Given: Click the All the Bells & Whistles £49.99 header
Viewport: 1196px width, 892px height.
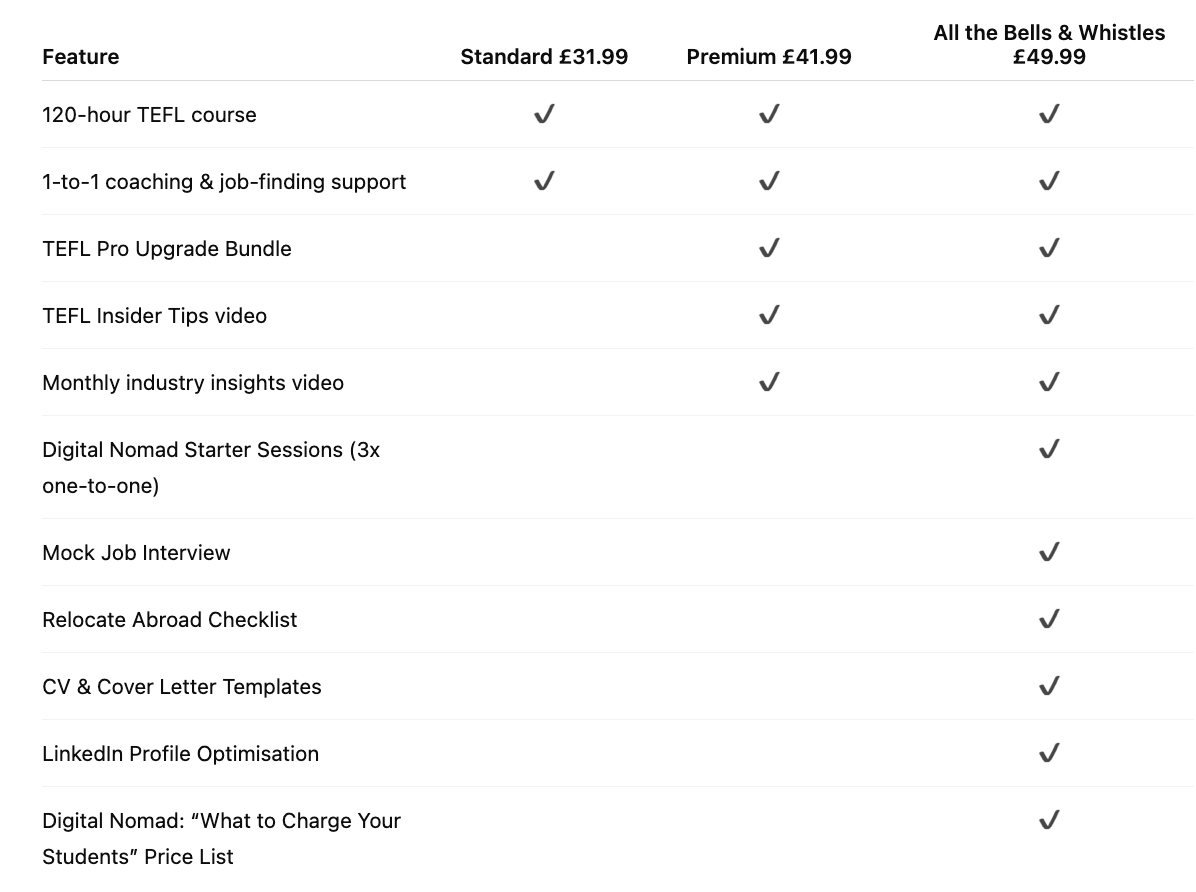Looking at the screenshot, I should (1049, 45).
